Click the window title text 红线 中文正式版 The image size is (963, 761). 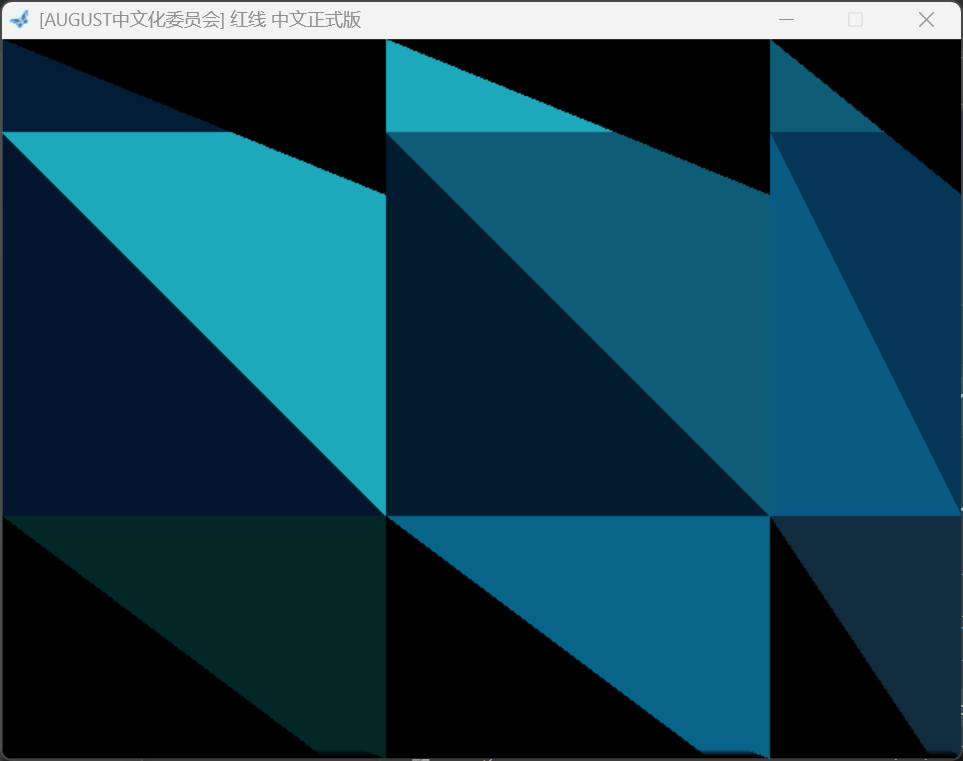point(200,20)
